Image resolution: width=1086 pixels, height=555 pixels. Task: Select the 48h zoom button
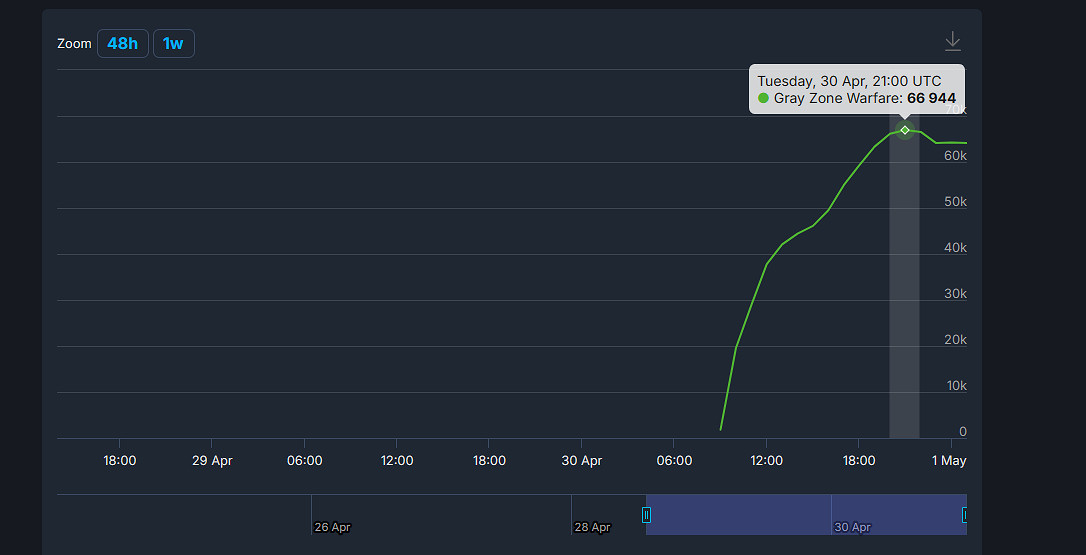[x=123, y=44]
